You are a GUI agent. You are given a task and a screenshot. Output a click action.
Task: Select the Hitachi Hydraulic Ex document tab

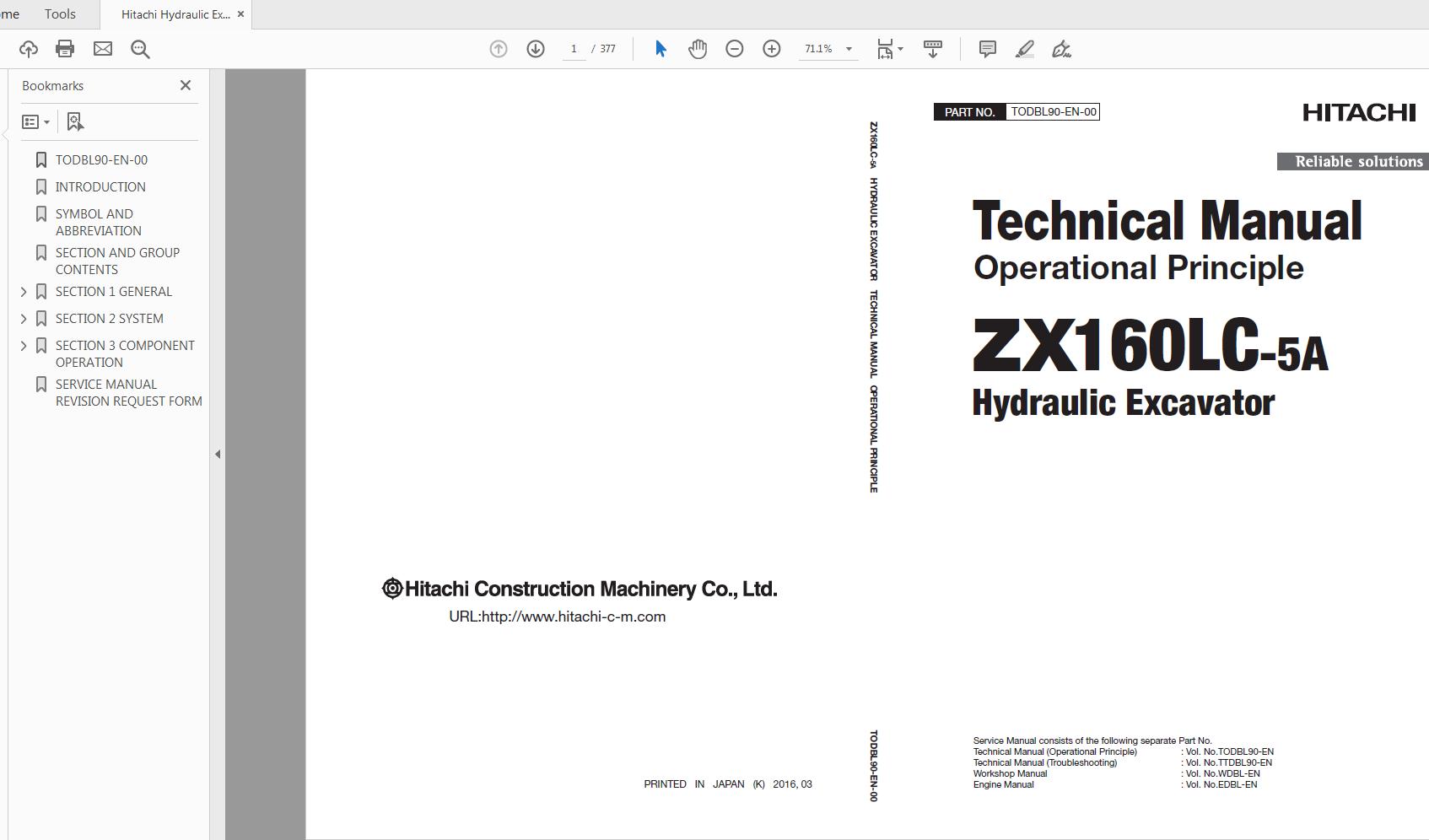[x=171, y=13]
